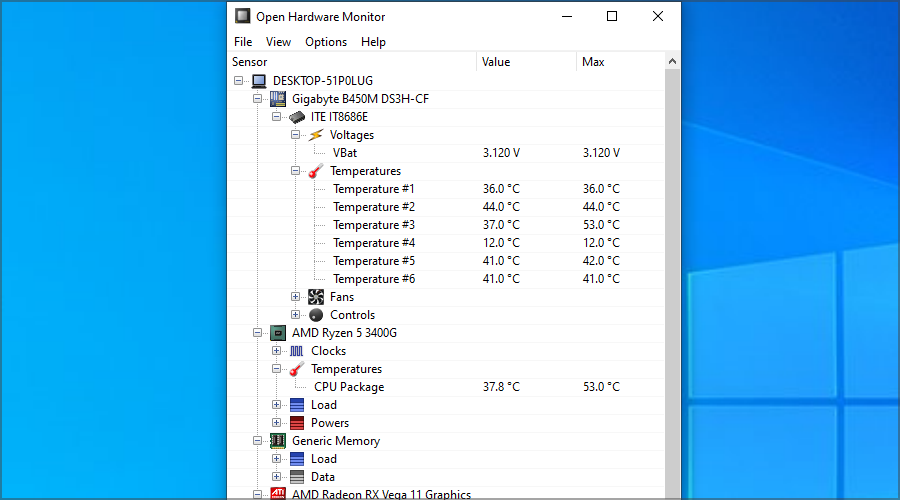Click the Controls black circle icon
900x500 pixels.
pos(316,315)
